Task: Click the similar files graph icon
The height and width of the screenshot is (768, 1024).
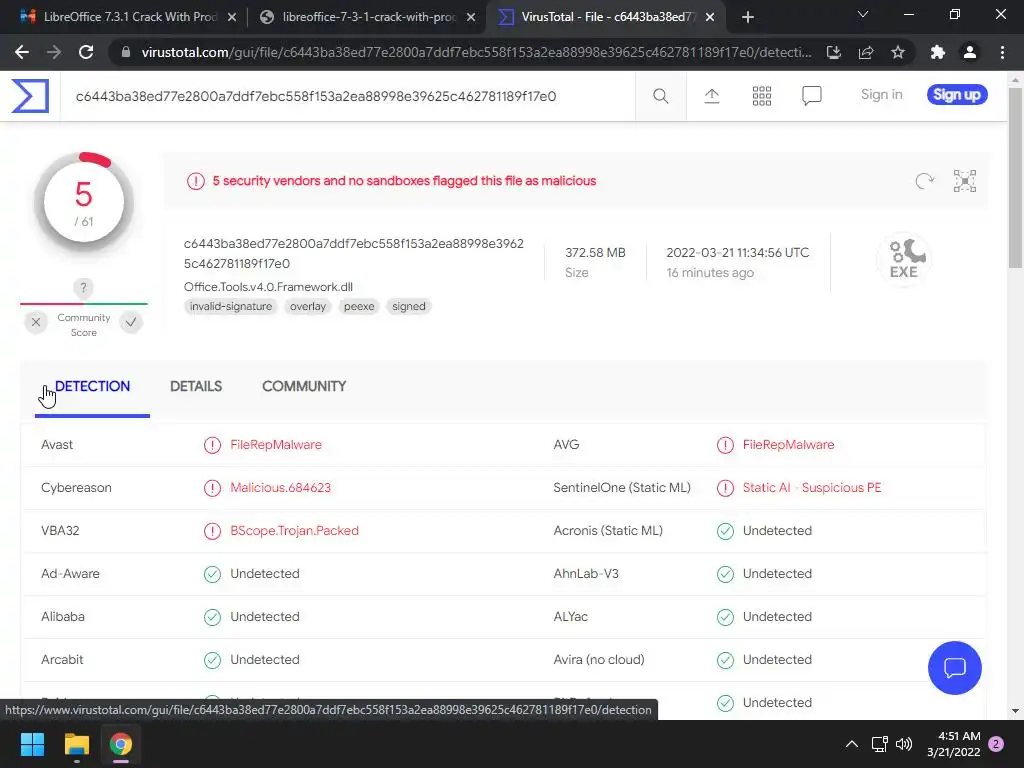Action: pyautogui.click(x=965, y=181)
